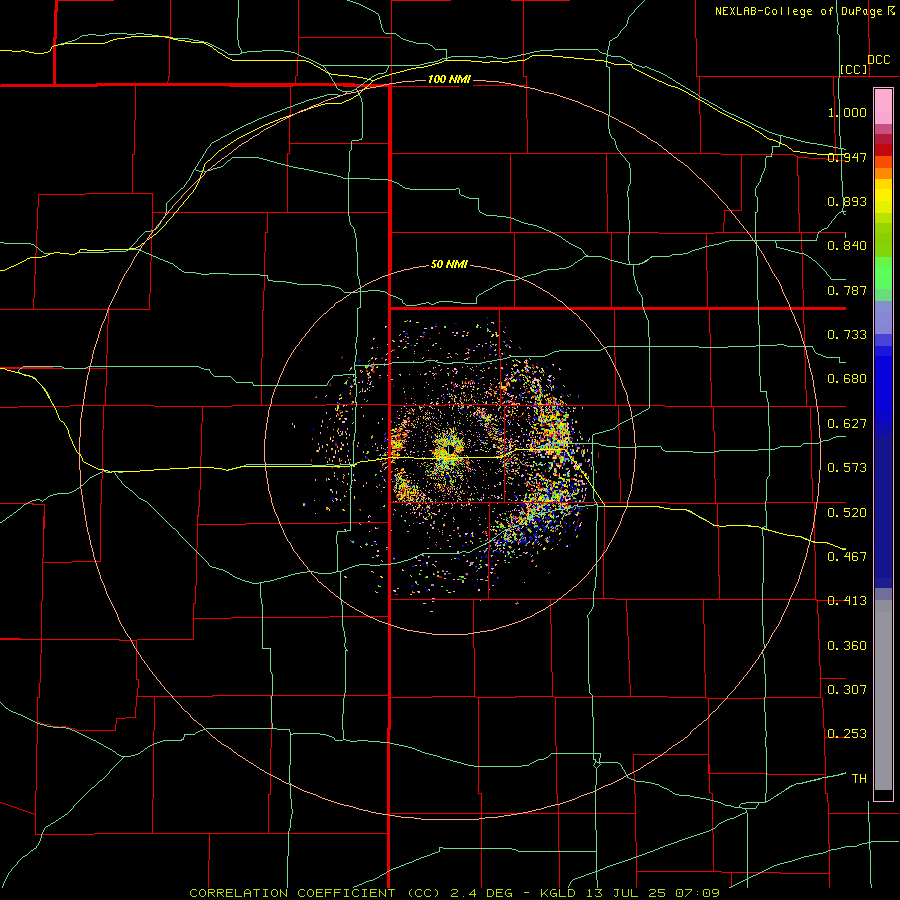
Task: Click the 0.467 scale value
Action: click(847, 557)
